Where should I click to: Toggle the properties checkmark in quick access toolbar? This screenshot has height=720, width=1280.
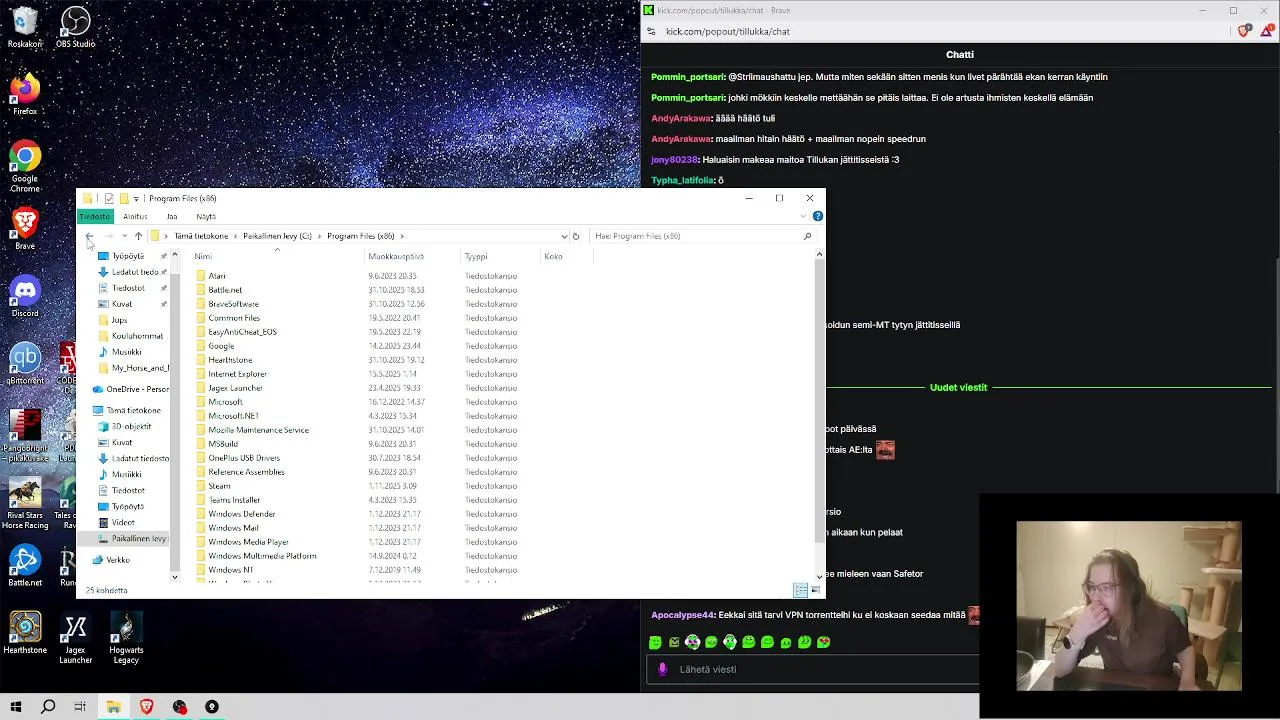pyautogui.click(x=109, y=198)
